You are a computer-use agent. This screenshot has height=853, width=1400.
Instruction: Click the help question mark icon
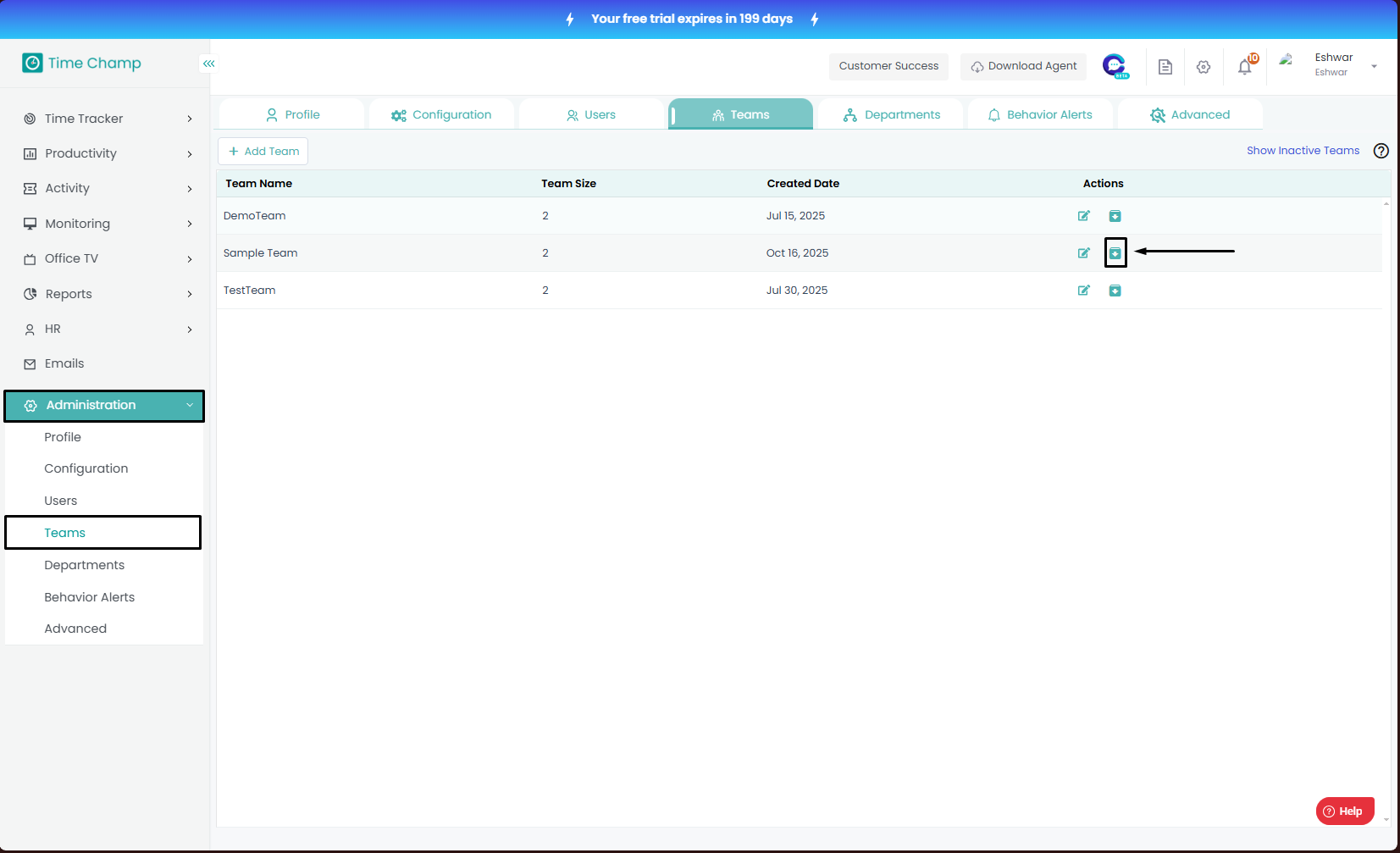coord(1381,151)
